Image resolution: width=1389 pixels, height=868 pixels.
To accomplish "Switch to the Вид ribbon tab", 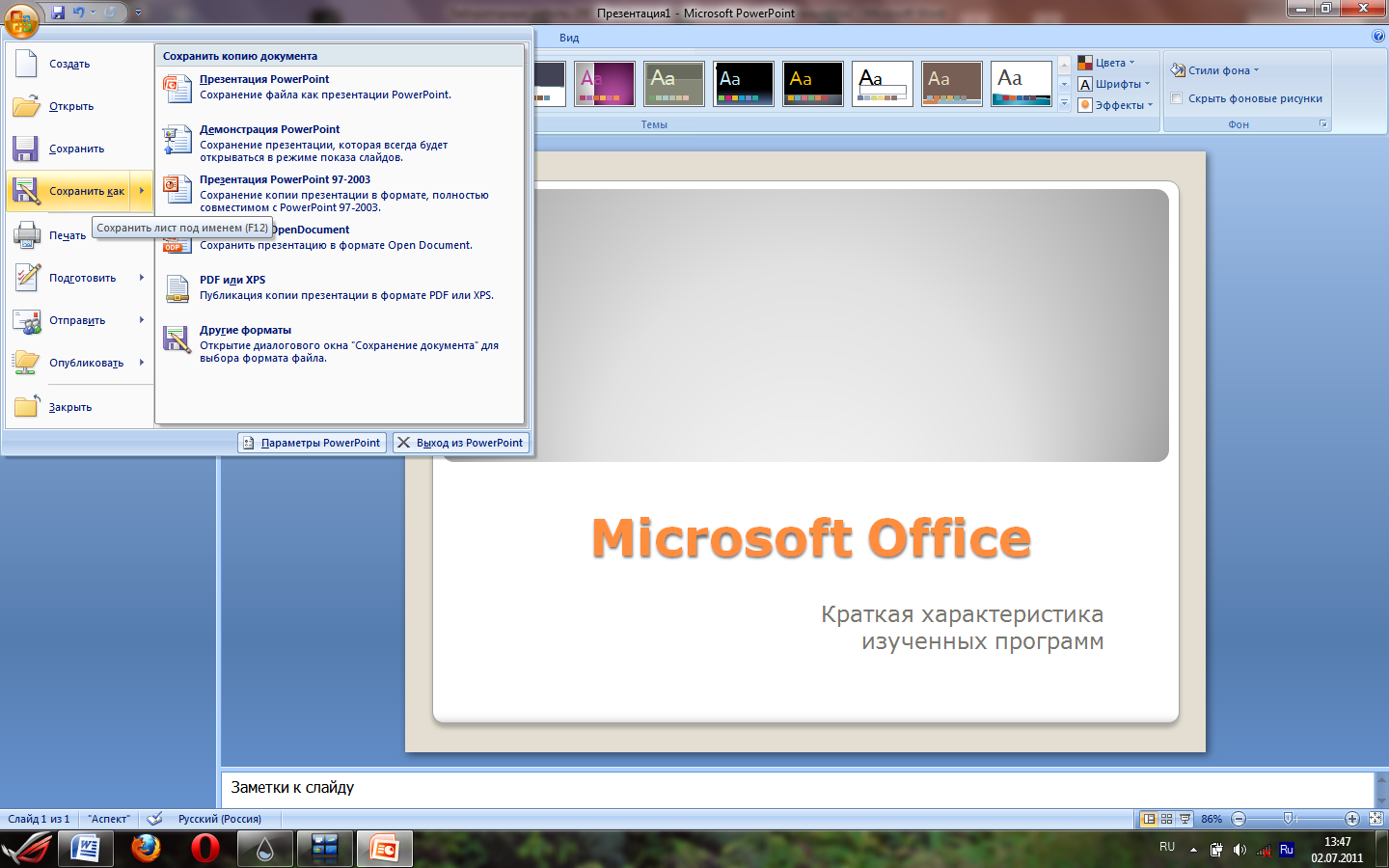I will click(x=569, y=38).
